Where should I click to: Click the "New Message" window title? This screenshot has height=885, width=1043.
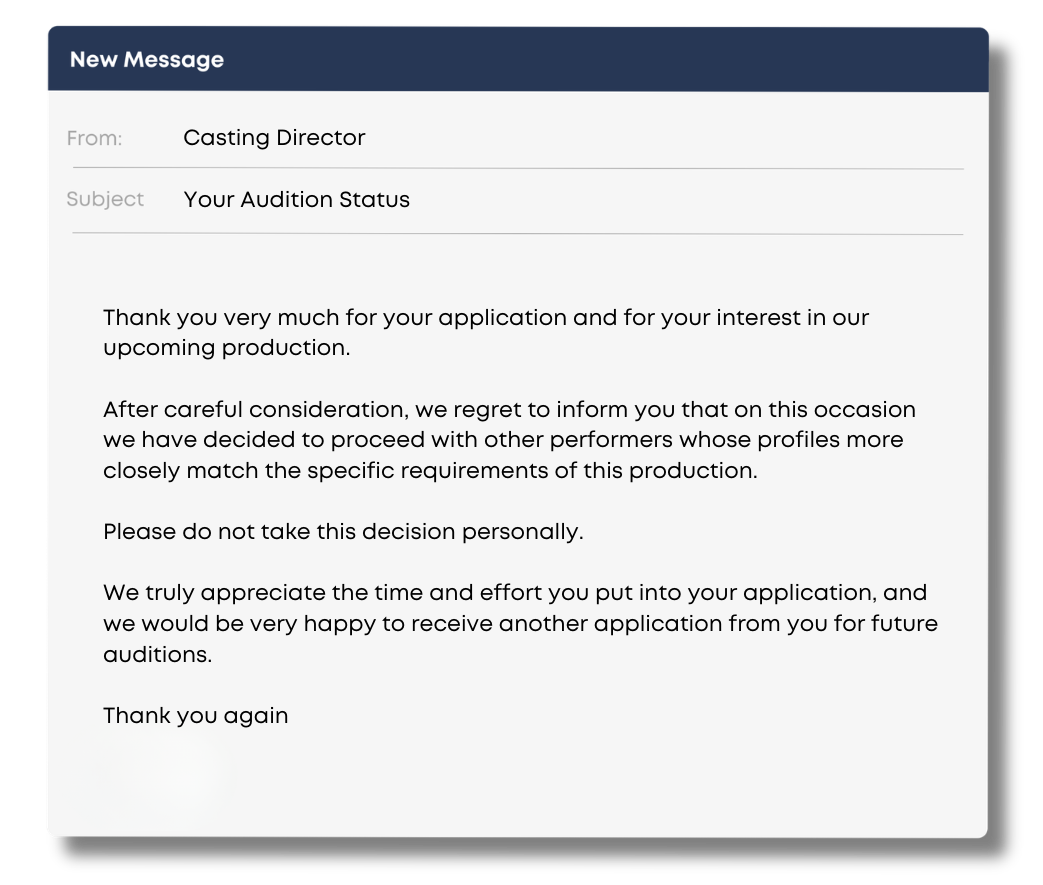coord(146,60)
